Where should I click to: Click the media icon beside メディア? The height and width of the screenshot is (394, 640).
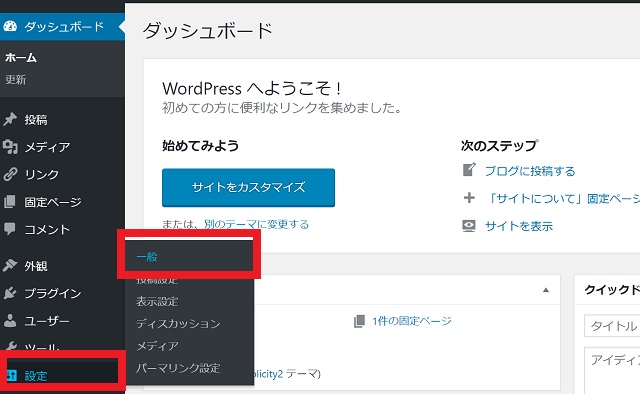10,147
